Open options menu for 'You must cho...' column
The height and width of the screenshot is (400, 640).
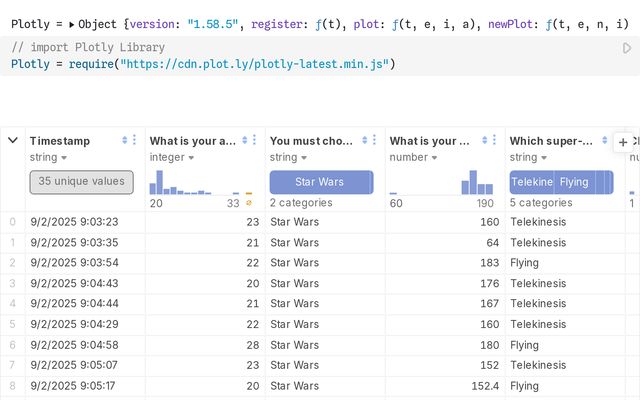376,141
